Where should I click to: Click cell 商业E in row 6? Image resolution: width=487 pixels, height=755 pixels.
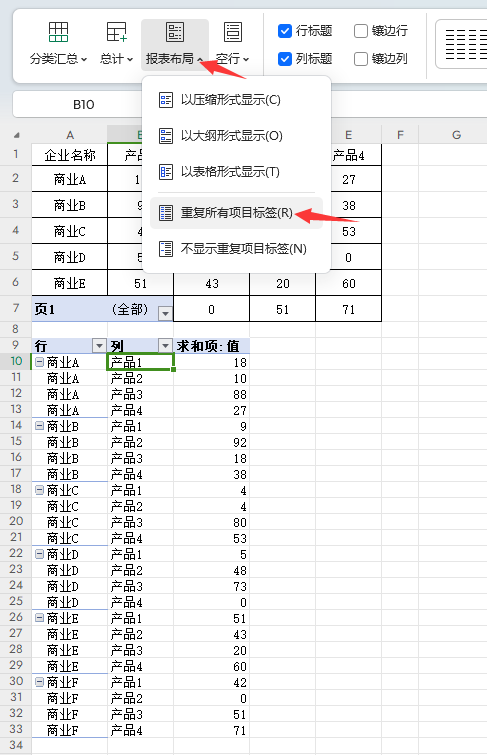(70, 284)
